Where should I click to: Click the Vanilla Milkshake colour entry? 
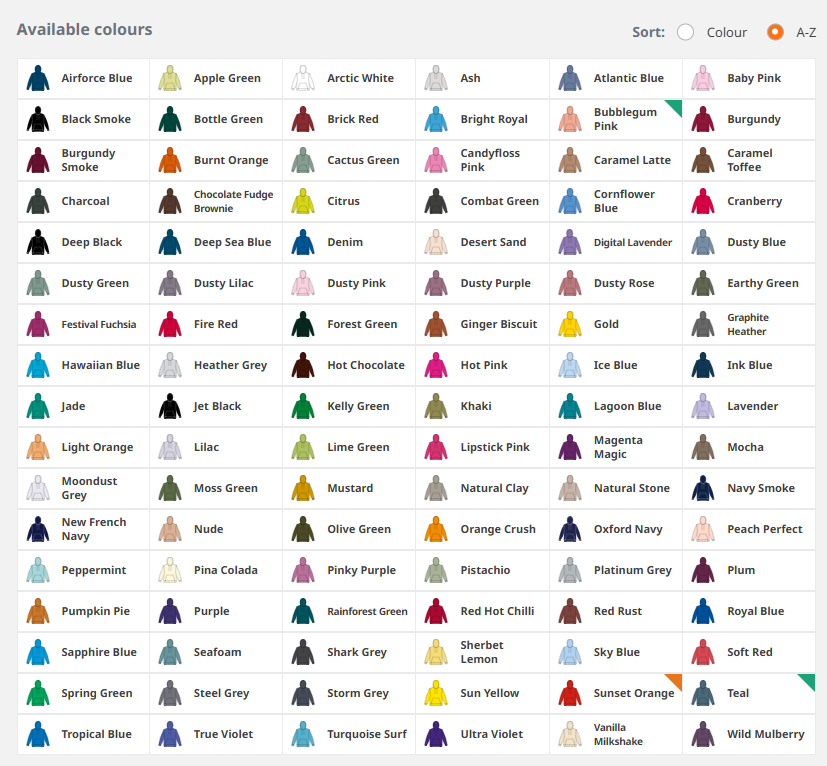616,734
